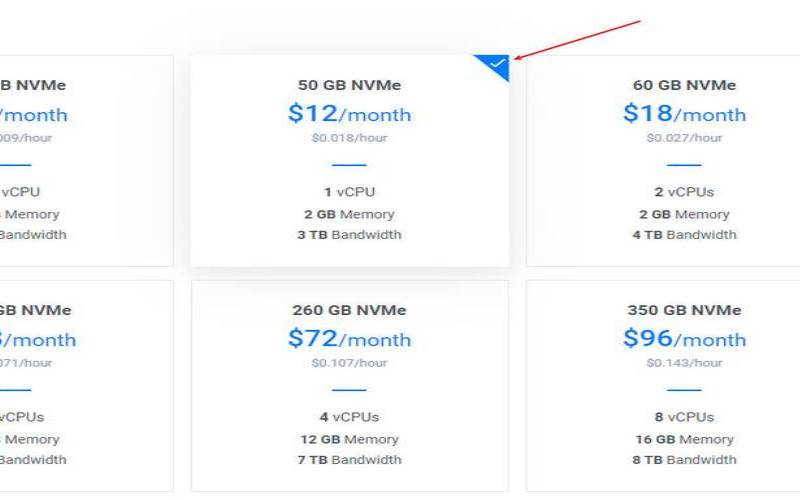Click the 3 TB Bandwidth line

[x=349, y=235]
